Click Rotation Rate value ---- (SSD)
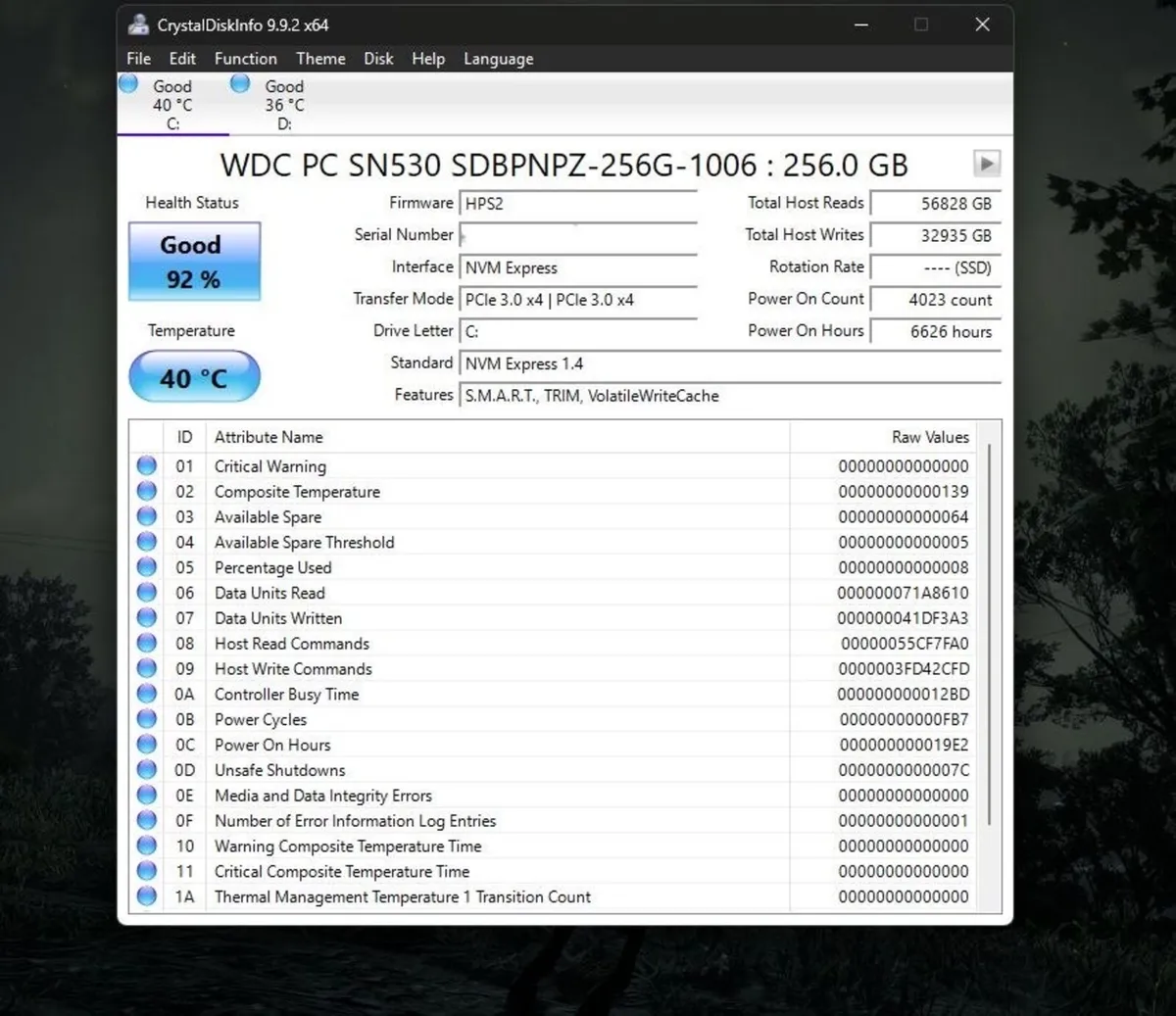Image resolution: width=1176 pixels, height=1016 pixels. tap(935, 267)
